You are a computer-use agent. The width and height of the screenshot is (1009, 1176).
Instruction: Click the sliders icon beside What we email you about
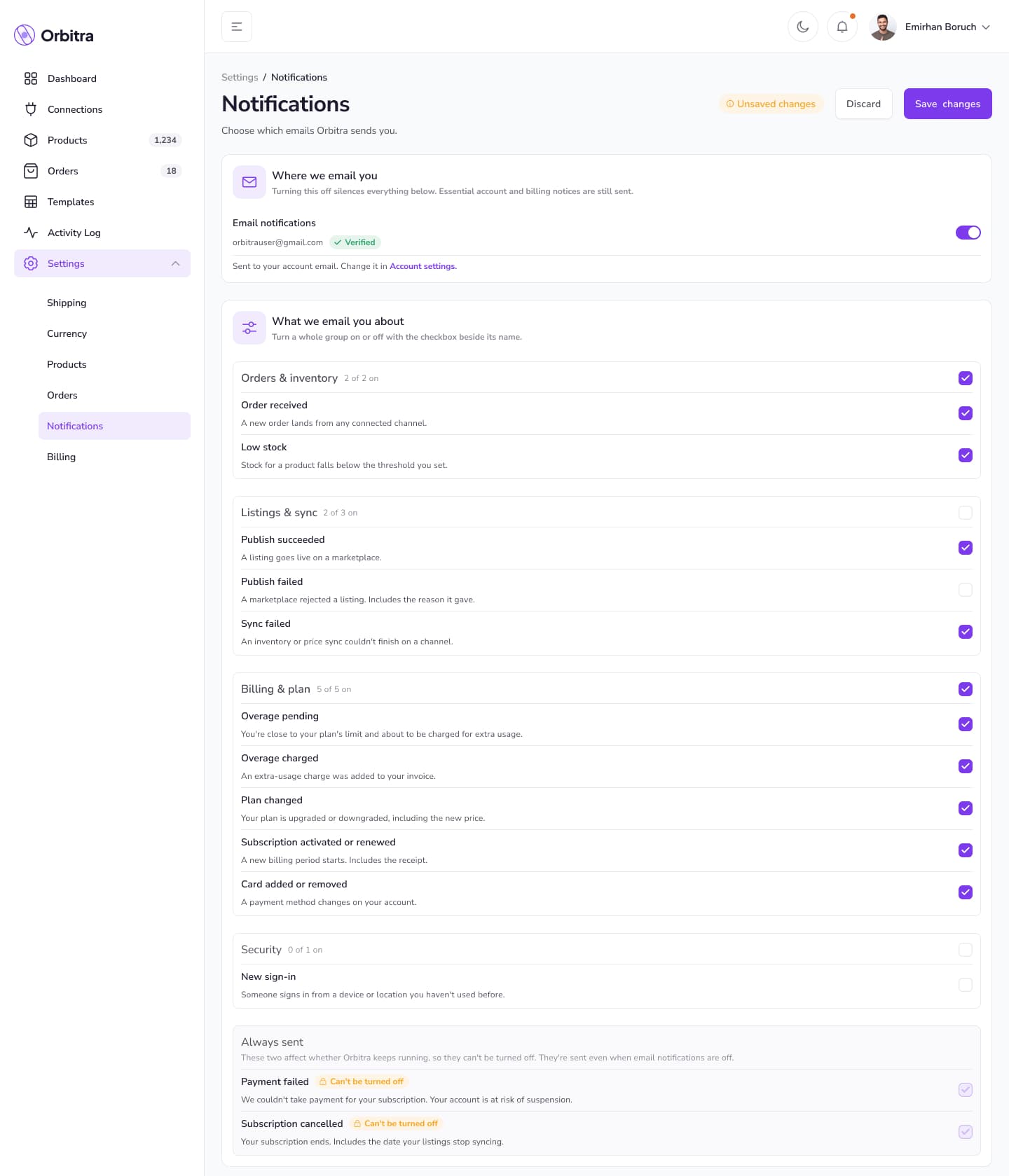(x=249, y=328)
